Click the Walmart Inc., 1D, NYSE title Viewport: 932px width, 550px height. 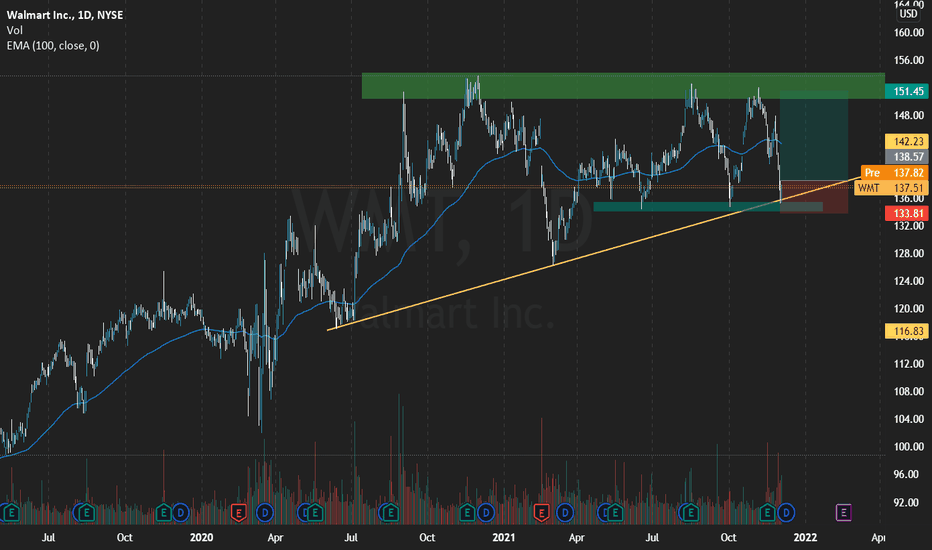[65, 15]
